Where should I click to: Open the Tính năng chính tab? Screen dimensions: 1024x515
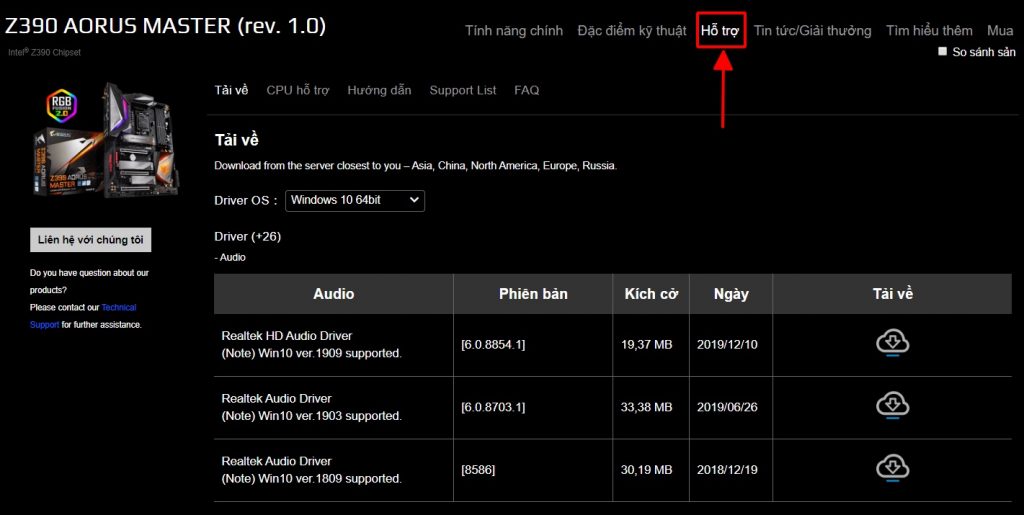pyautogui.click(x=514, y=31)
